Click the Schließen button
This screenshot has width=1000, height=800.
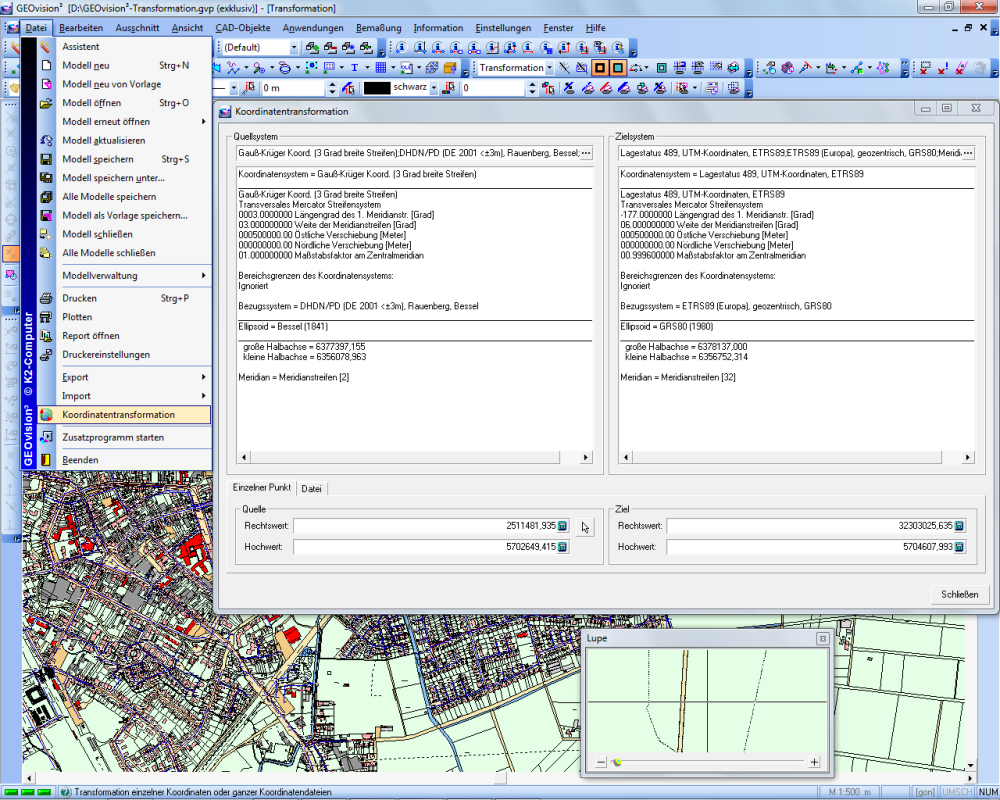point(959,595)
